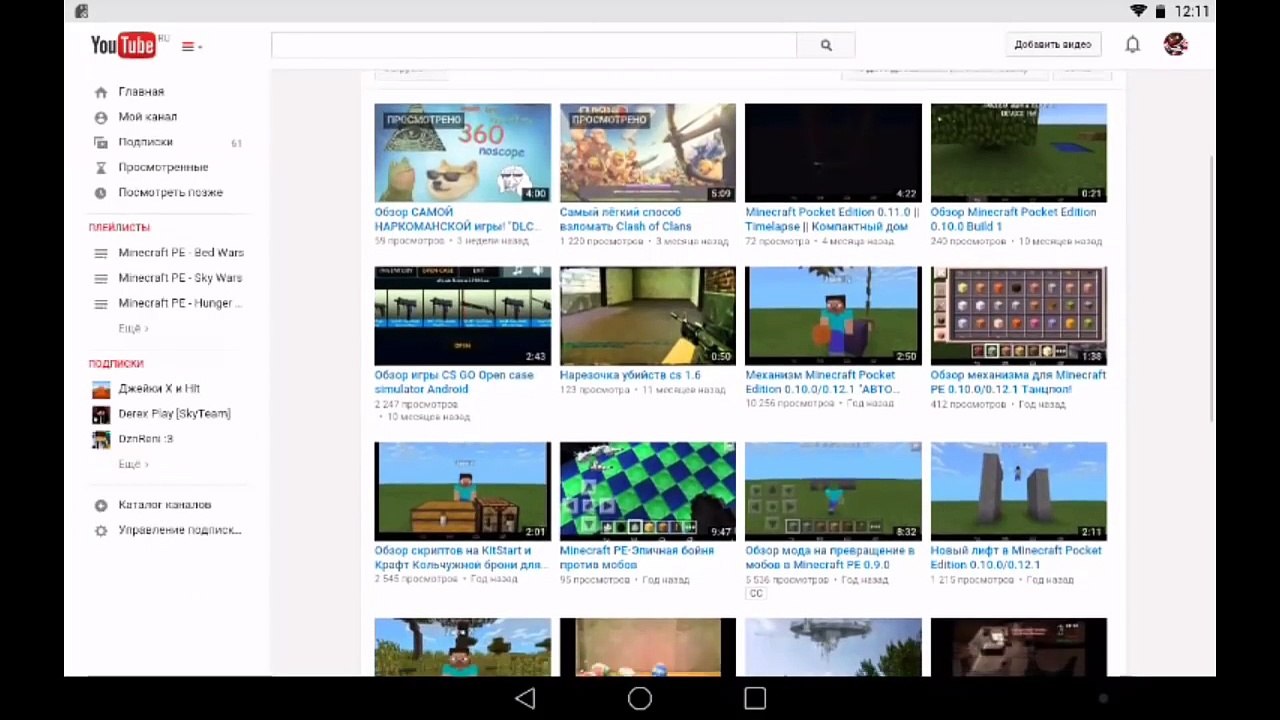Open the dark Timelapse video thumbnail
The height and width of the screenshot is (720, 1280).
click(833, 153)
